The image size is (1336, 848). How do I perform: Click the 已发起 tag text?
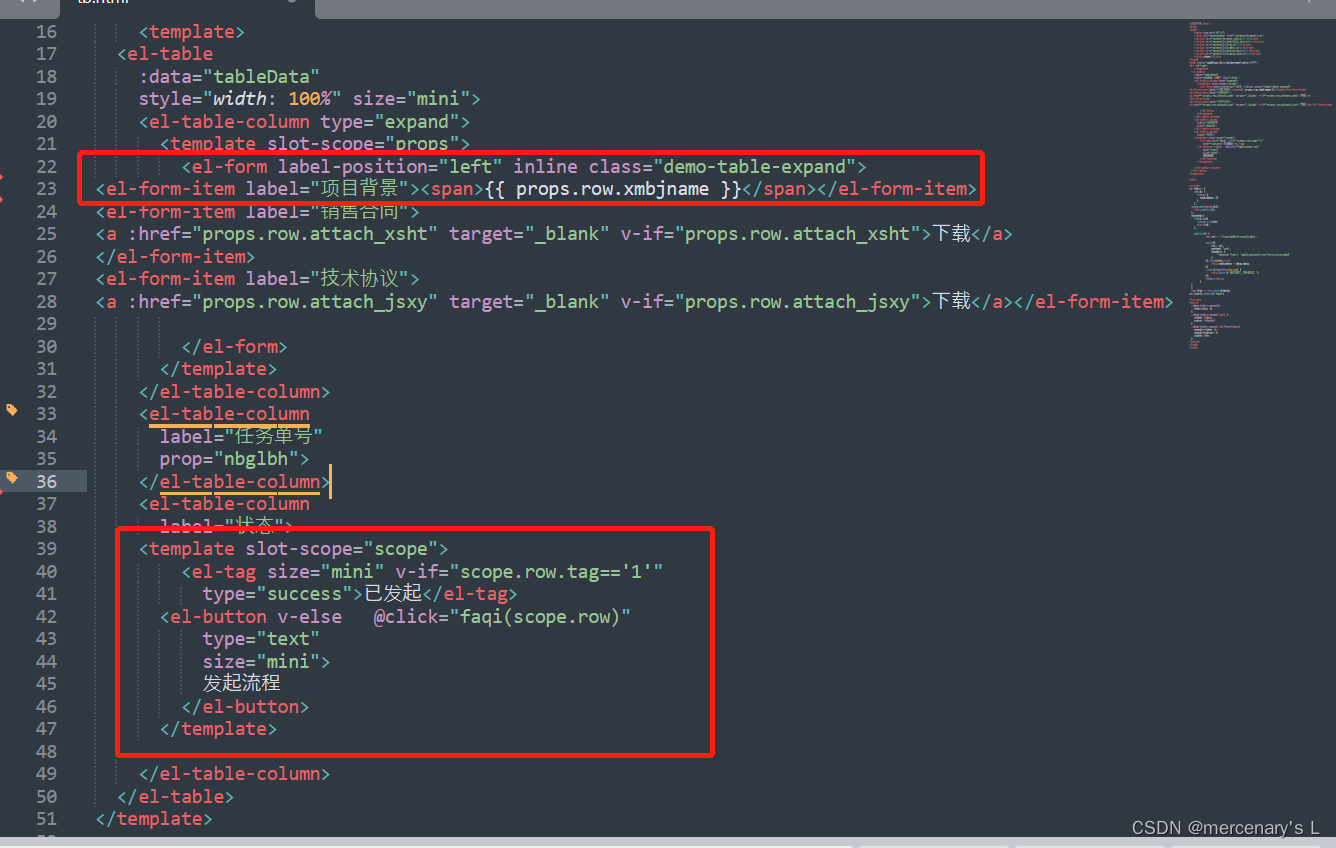(392, 594)
